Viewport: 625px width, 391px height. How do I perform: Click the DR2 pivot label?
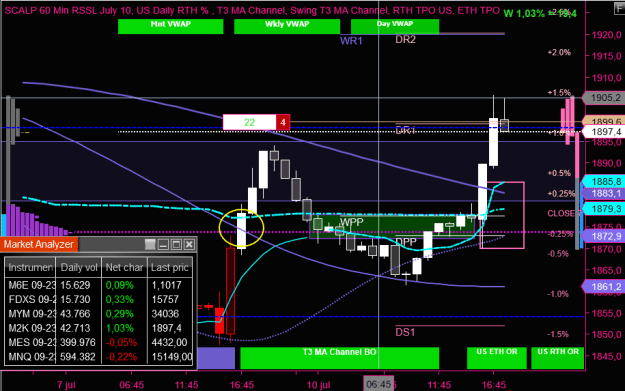pos(405,39)
